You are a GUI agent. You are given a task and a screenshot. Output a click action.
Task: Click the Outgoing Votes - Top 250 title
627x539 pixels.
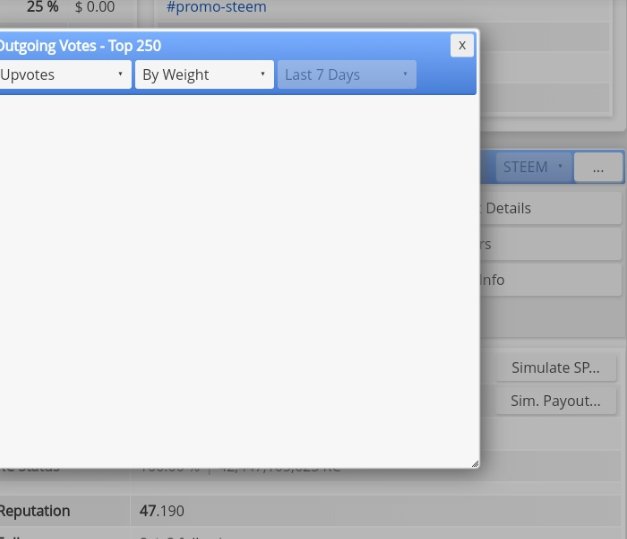[x=80, y=46]
